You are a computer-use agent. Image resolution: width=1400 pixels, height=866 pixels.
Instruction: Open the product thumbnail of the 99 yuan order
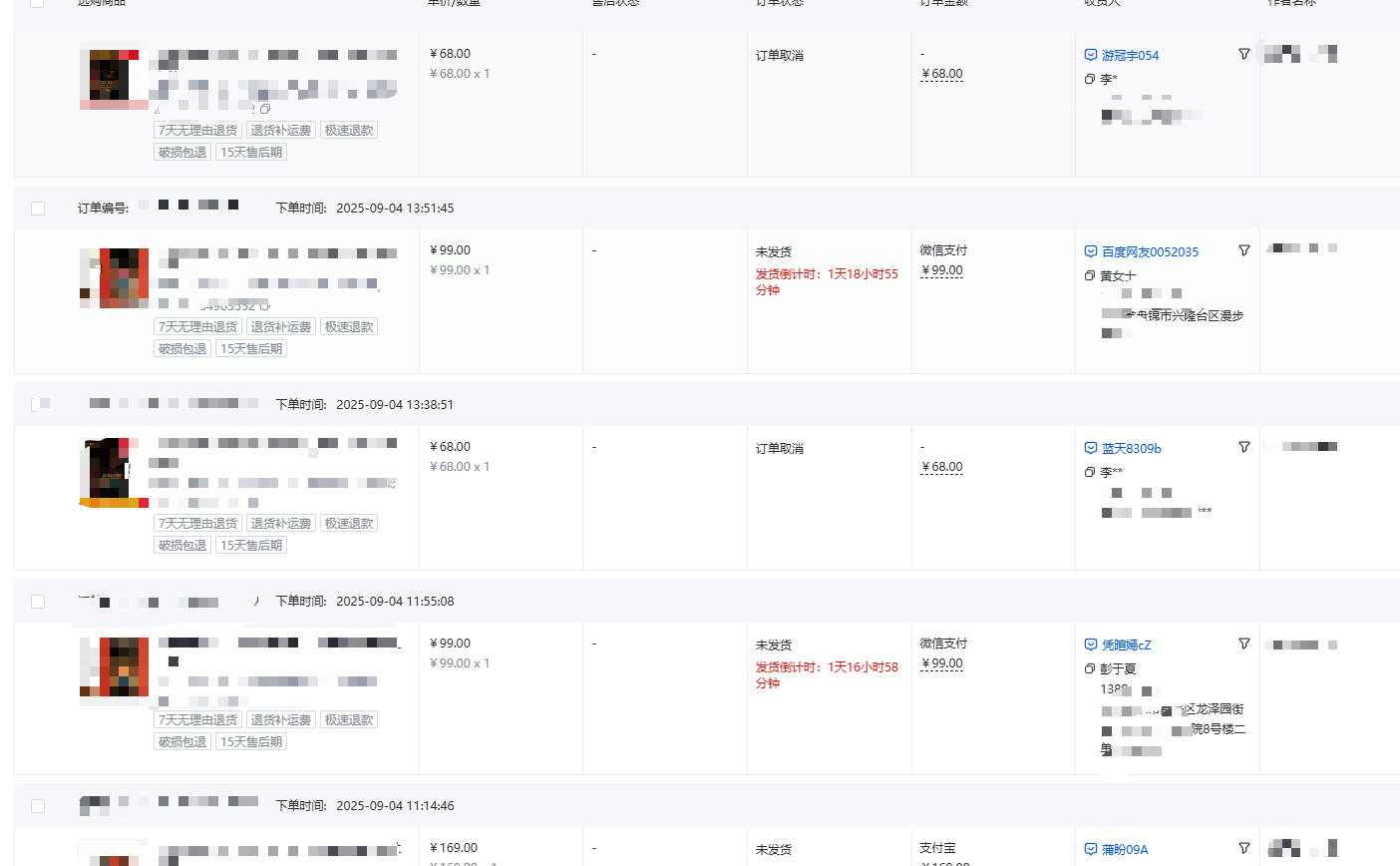(113, 277)
